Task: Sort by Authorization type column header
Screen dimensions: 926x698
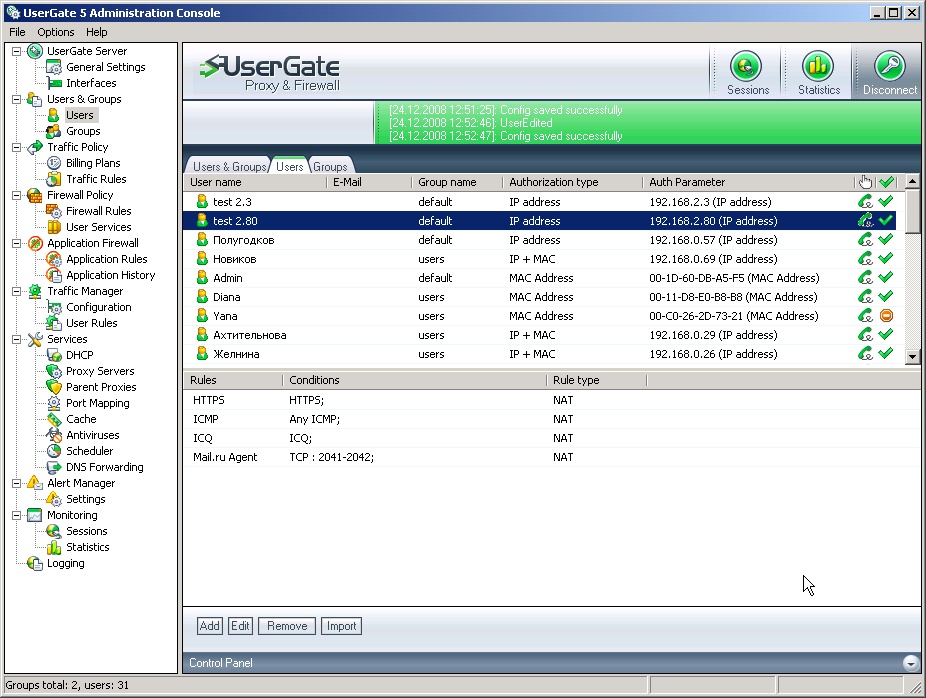Action: [553, 182]
